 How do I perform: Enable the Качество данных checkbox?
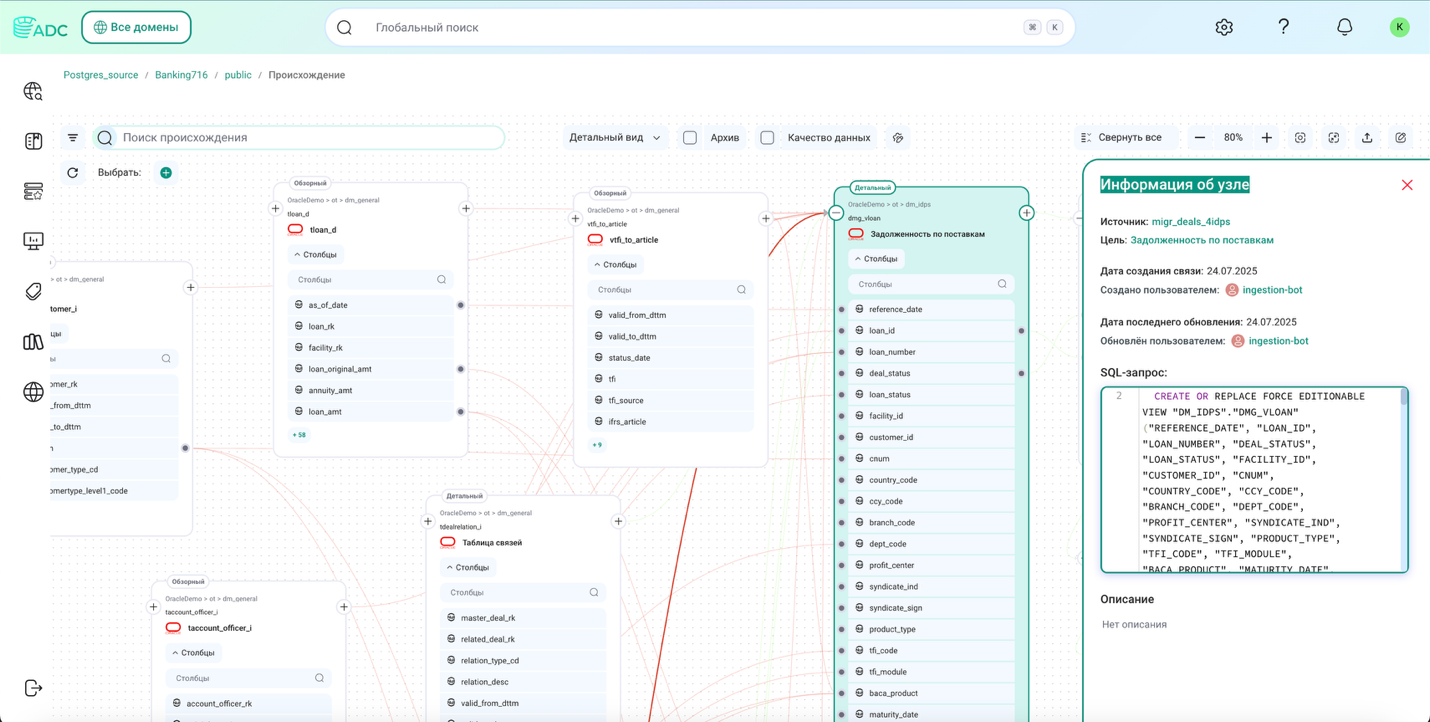[767, 138]
